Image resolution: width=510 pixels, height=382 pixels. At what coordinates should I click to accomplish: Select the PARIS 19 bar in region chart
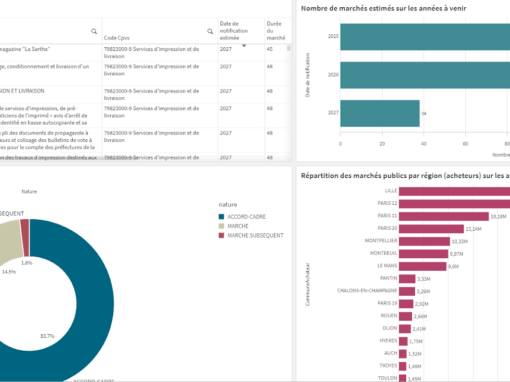(x=406, y=304)
